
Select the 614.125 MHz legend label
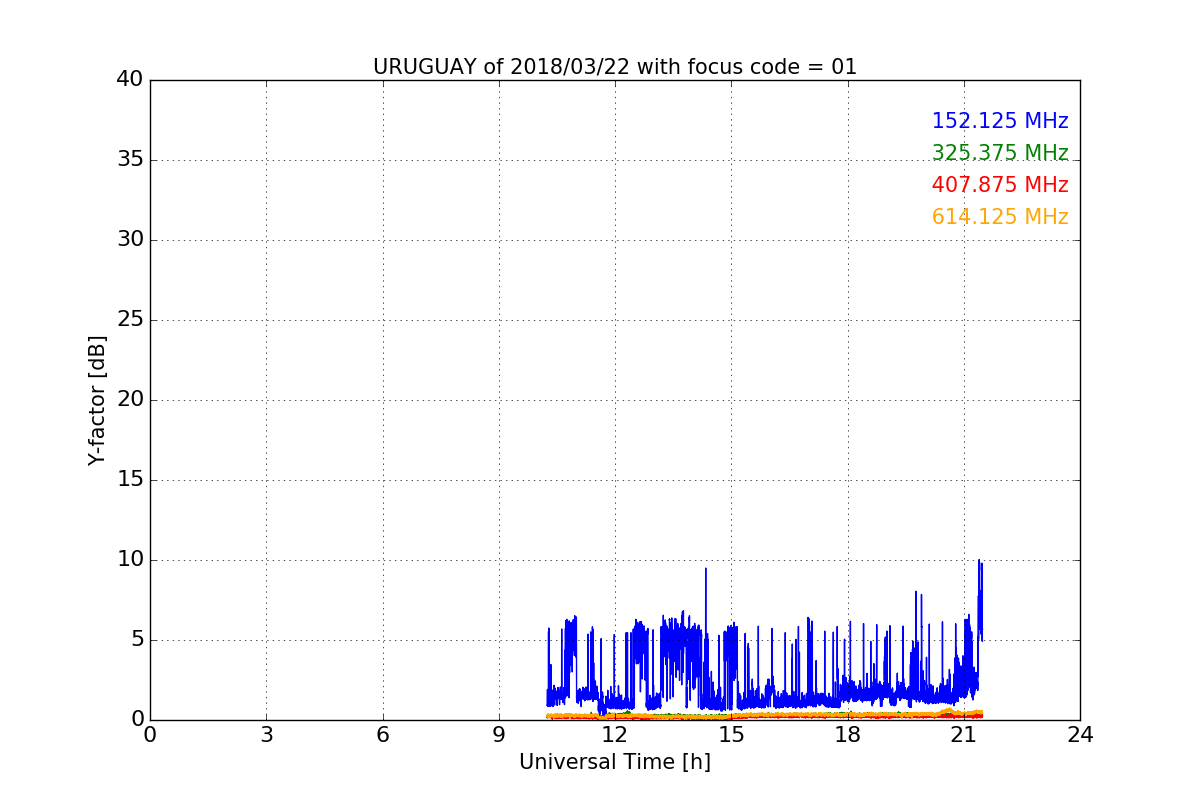pyautogui.click(x=1000, y=217)
